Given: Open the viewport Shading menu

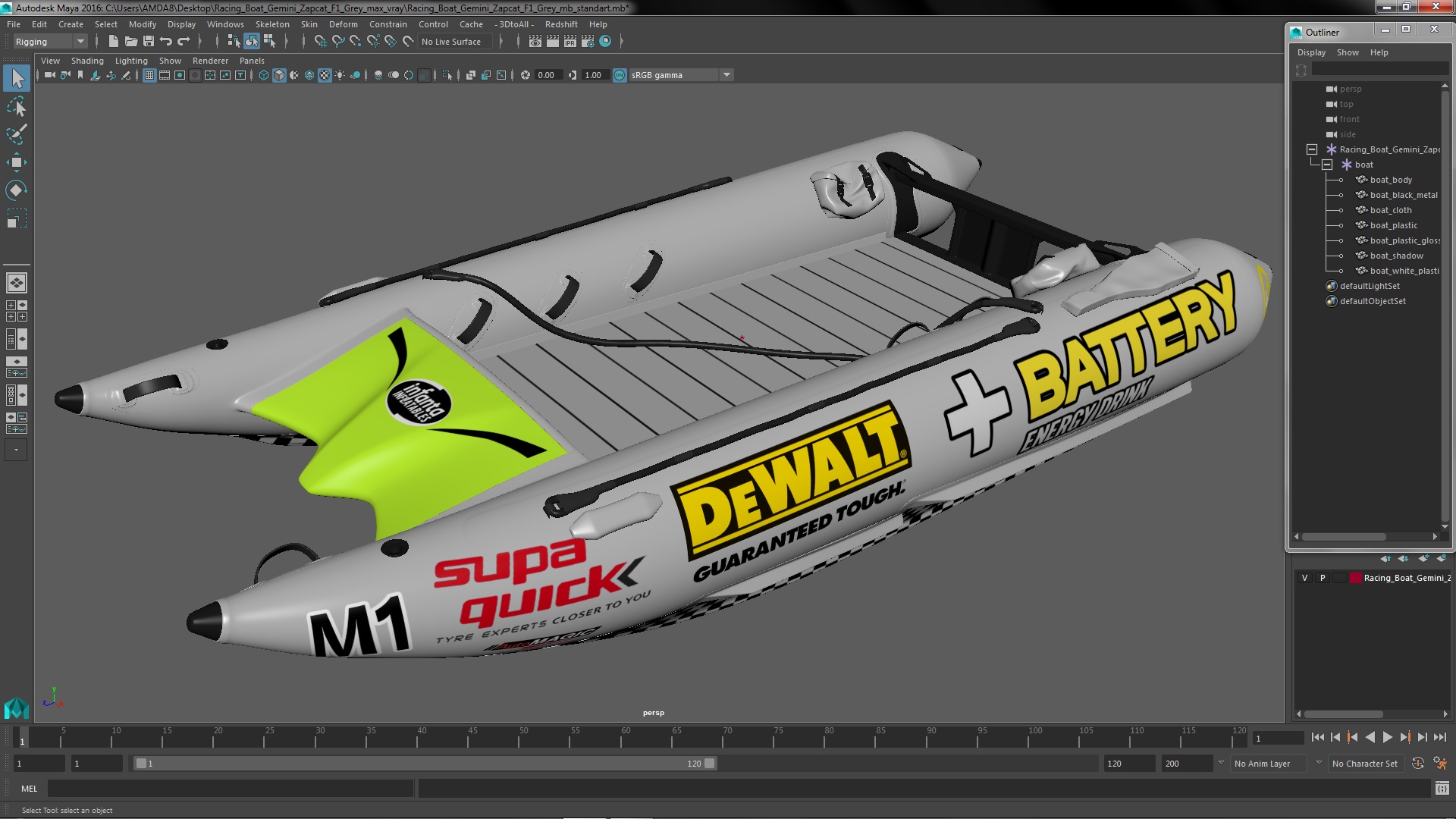Looking at the screenshot, I should click(87, 61).
